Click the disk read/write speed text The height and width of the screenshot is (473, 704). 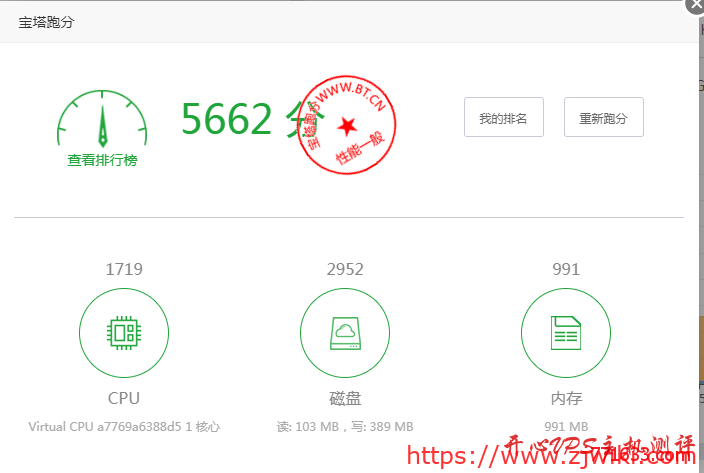pos(345,427)
